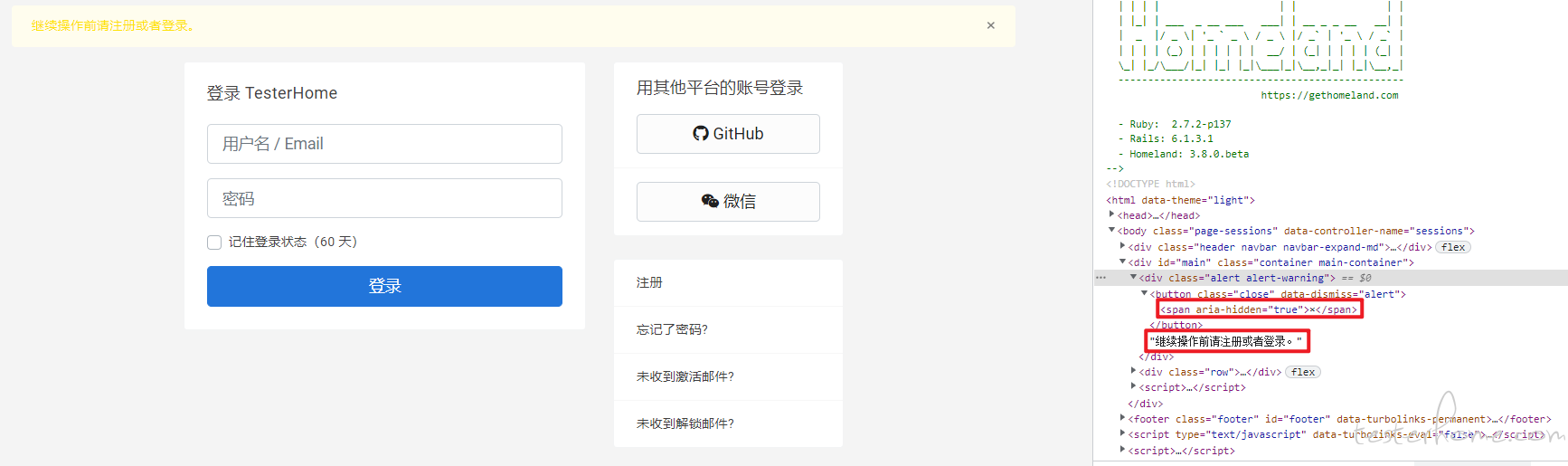Collapse the body page-sessions node

[x=1112, y=231]
